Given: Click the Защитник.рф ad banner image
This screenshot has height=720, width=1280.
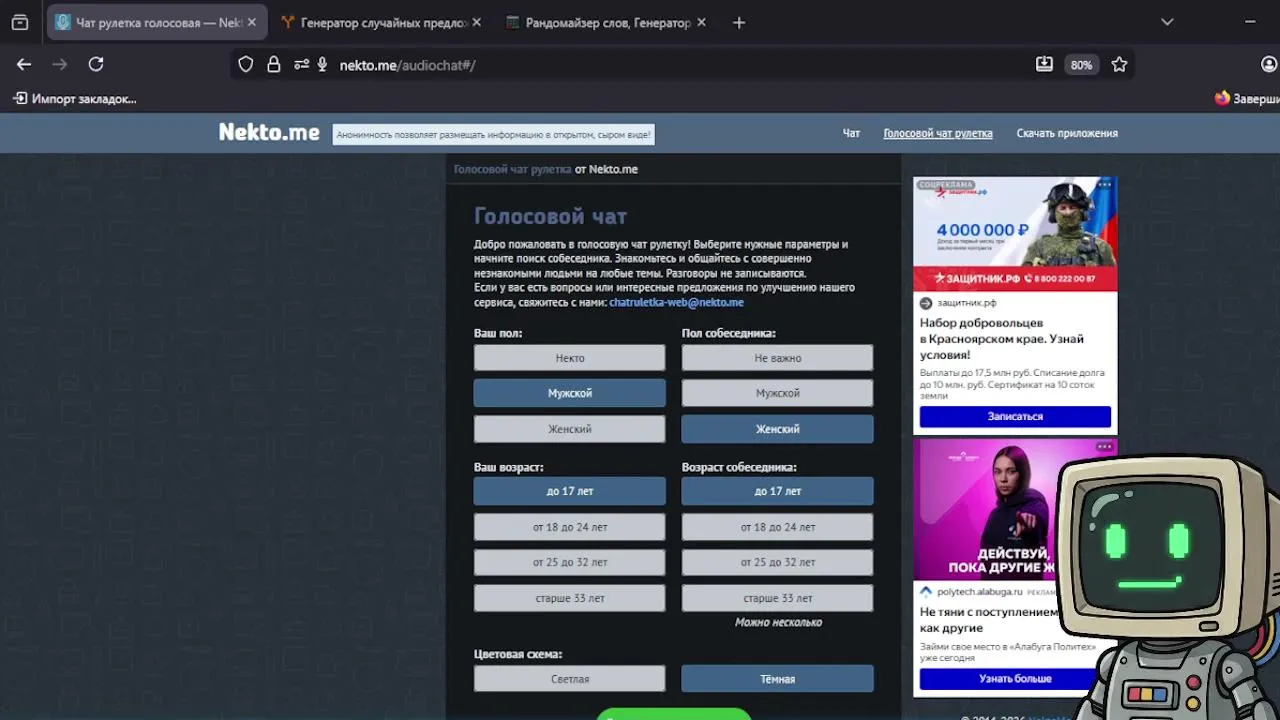Looking at the screenshot, I should (1015, 234).
